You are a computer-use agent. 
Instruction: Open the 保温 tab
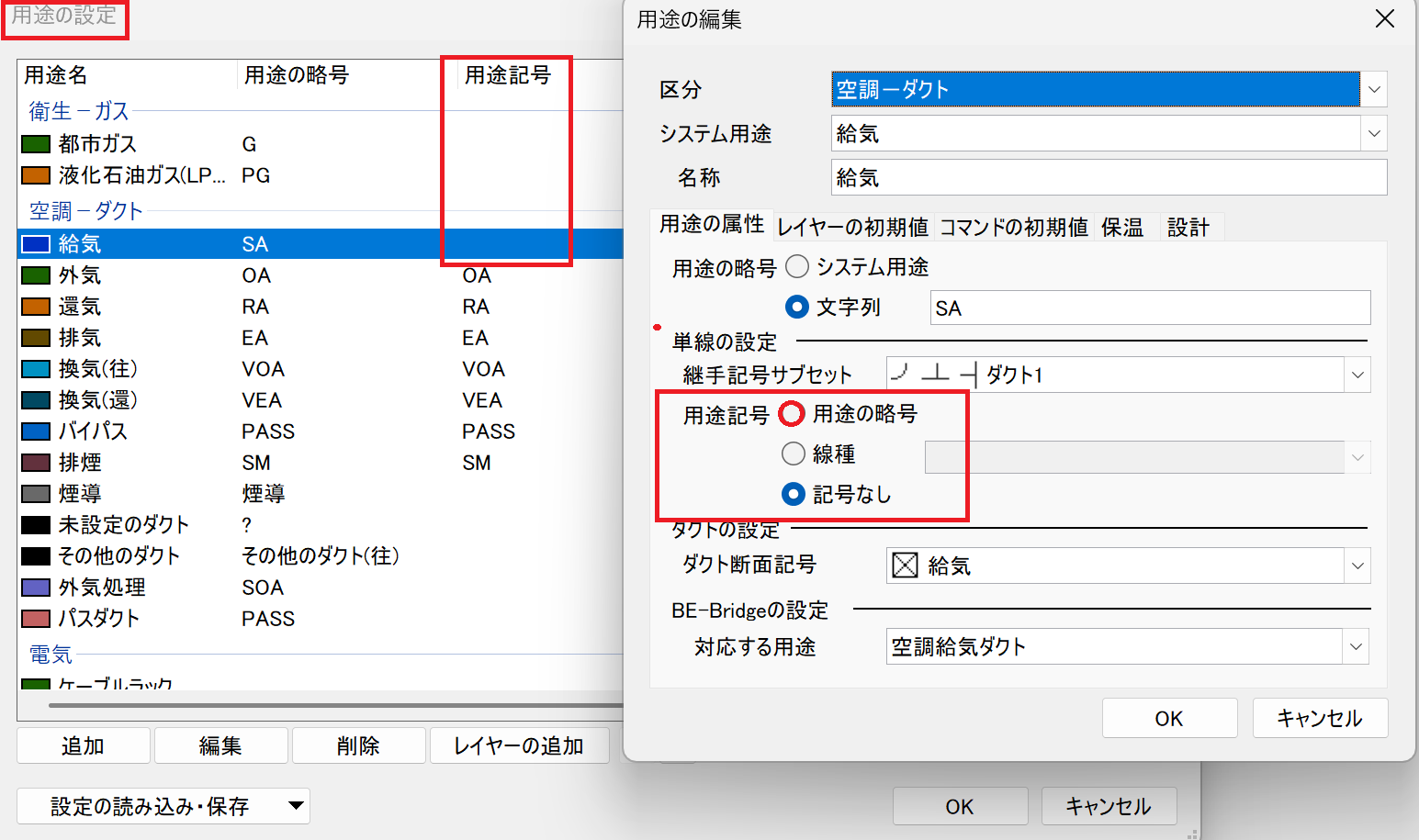(1122, 227)
